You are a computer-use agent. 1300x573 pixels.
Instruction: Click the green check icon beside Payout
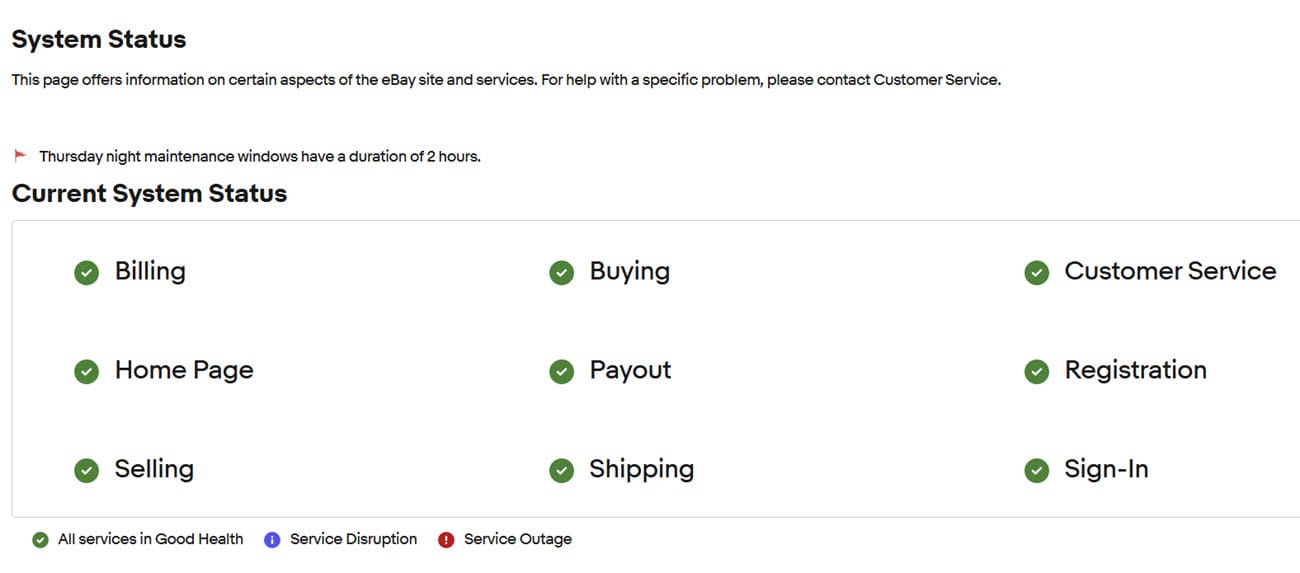tap(562, 371)
